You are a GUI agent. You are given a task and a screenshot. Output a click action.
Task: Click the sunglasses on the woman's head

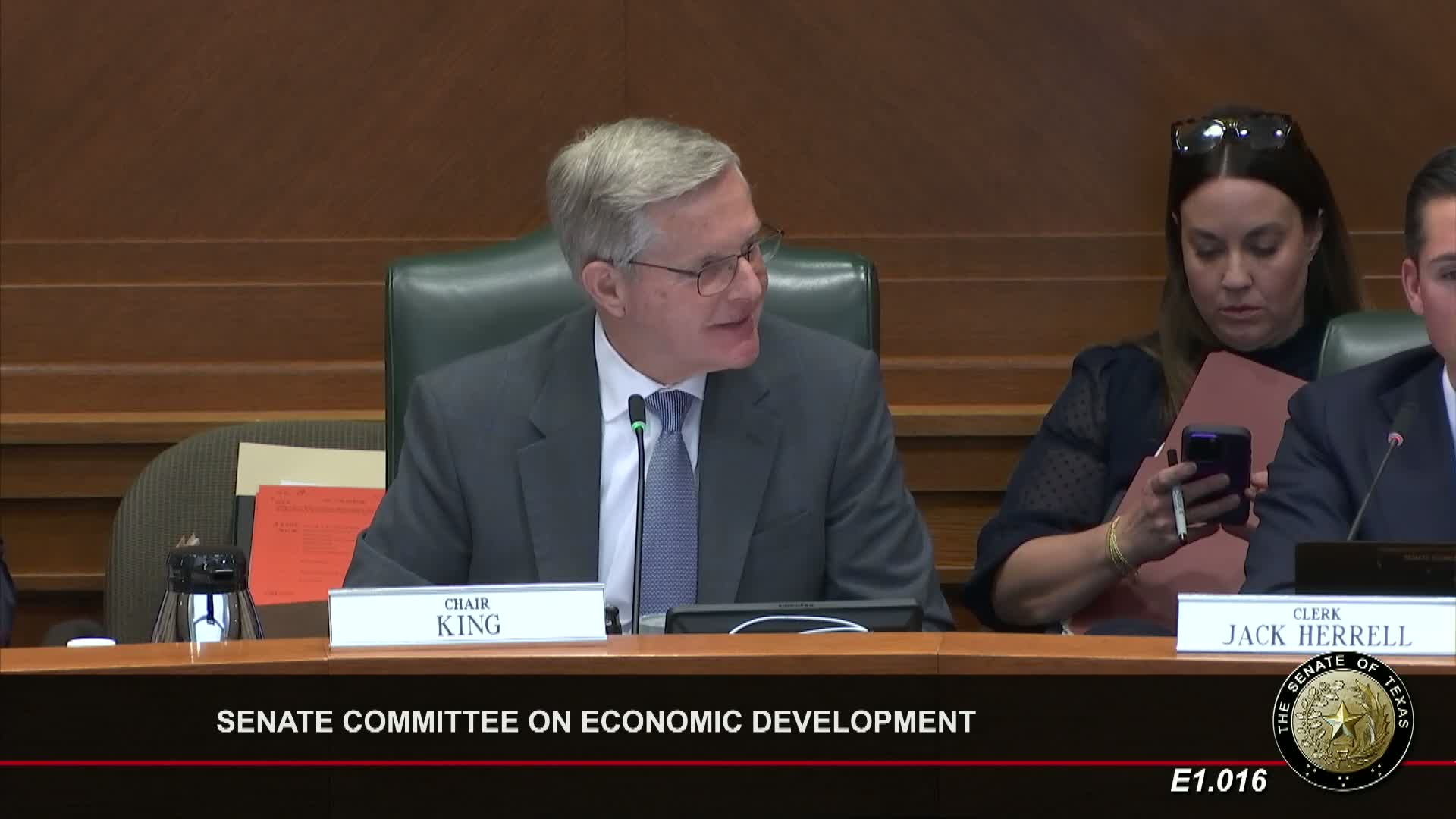pos(1232,133)
